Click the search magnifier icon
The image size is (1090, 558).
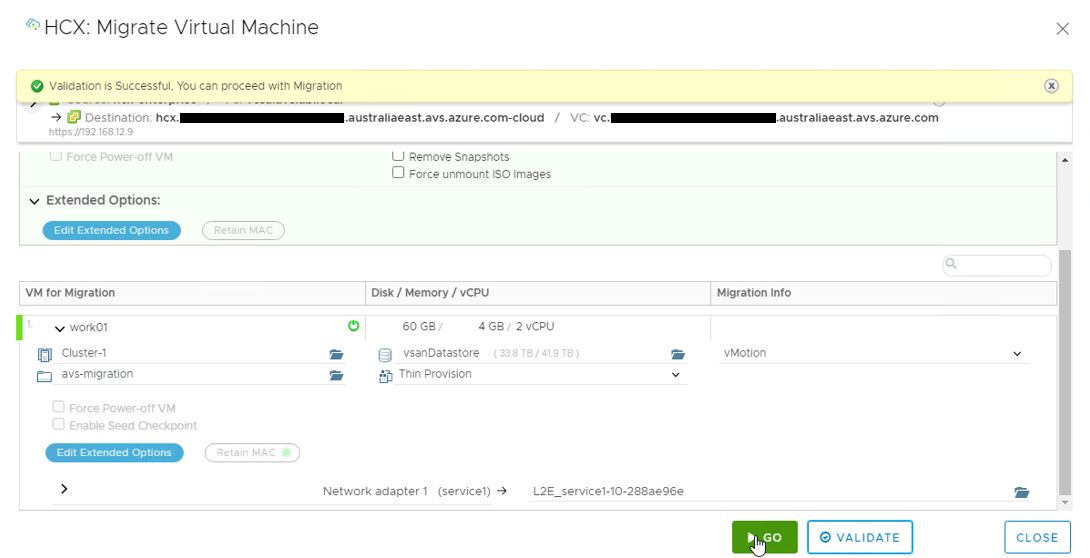951,263
